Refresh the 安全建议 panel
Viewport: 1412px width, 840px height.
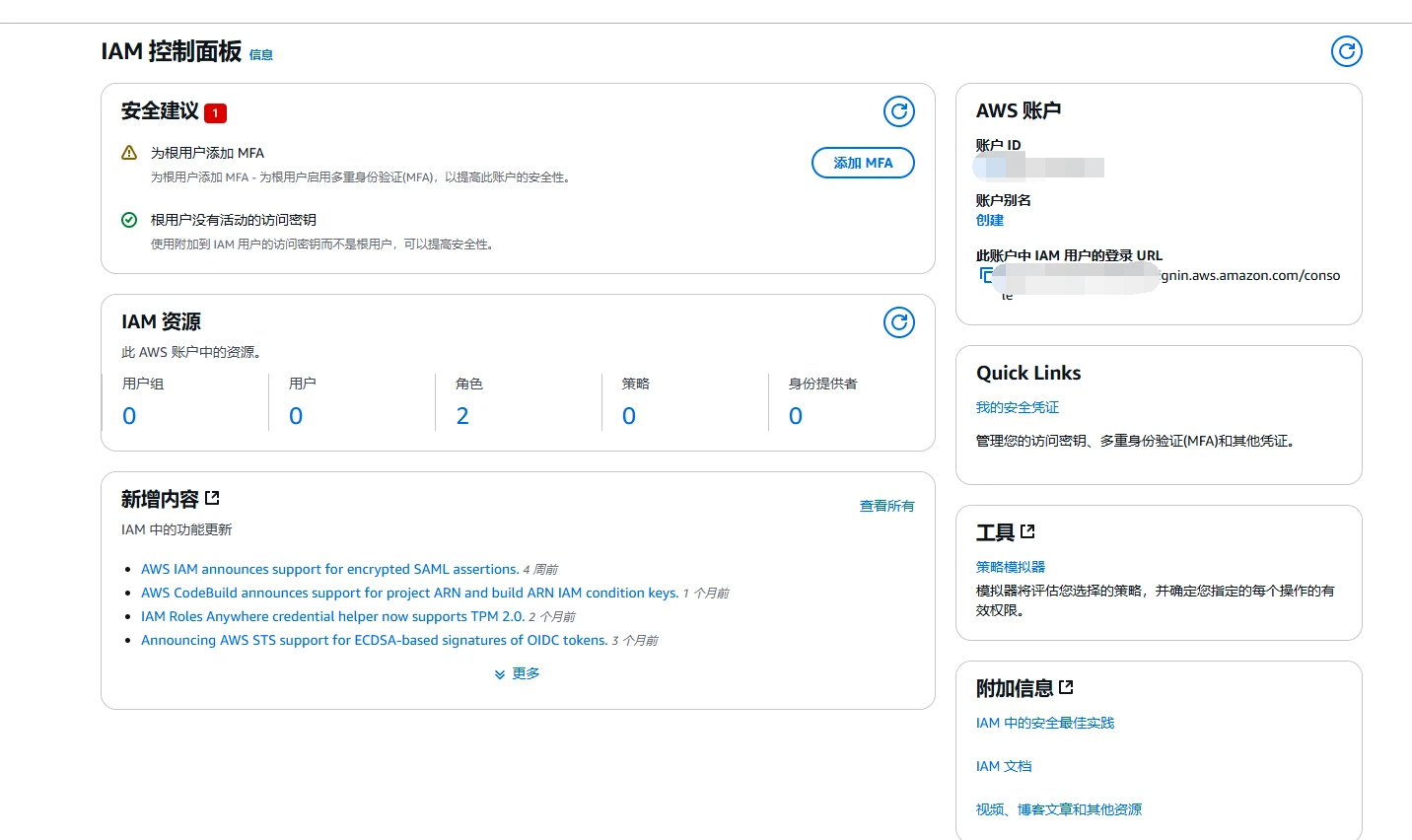point(899,111)
